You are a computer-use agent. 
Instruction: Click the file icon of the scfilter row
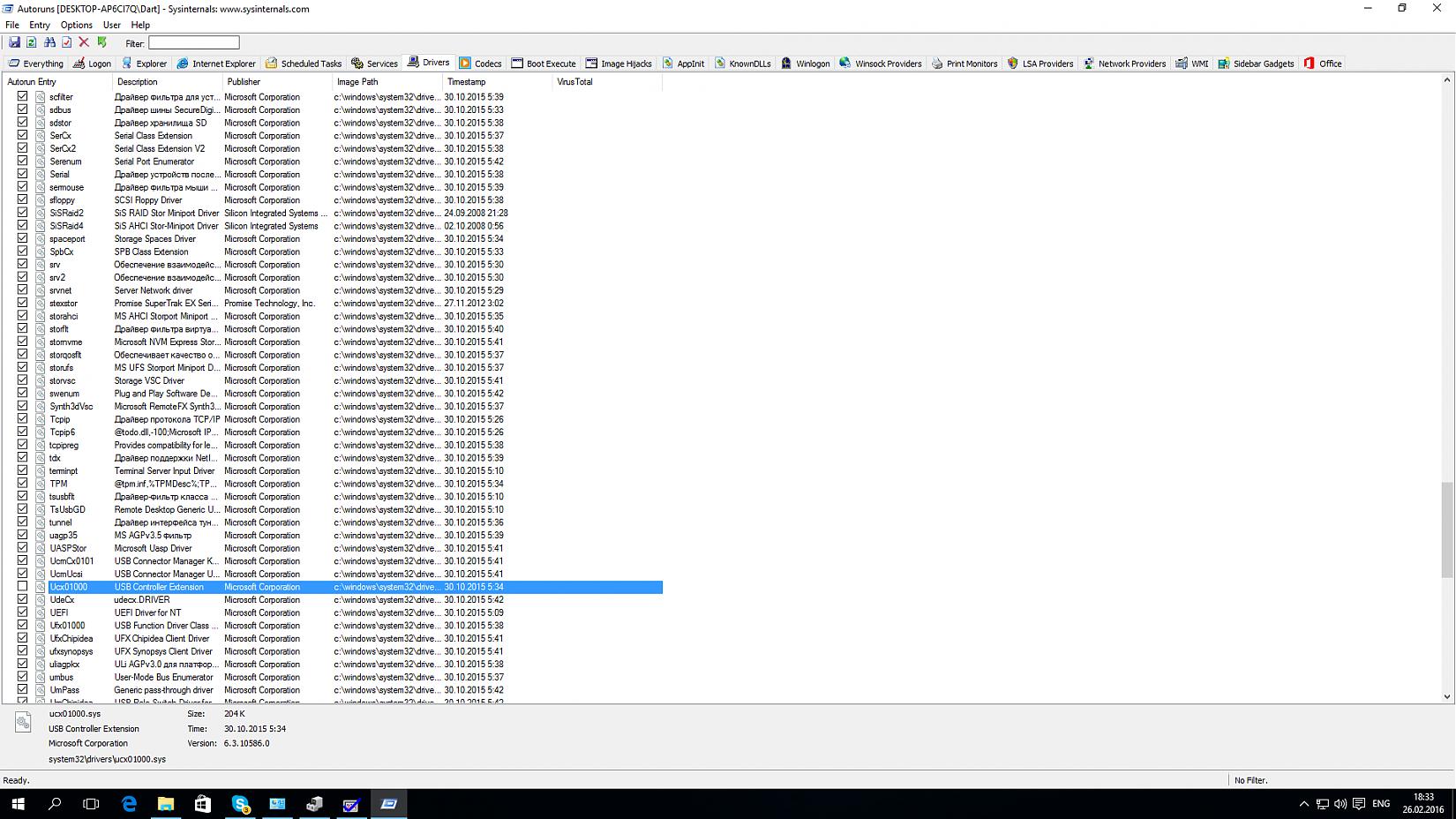pos(41,97)
